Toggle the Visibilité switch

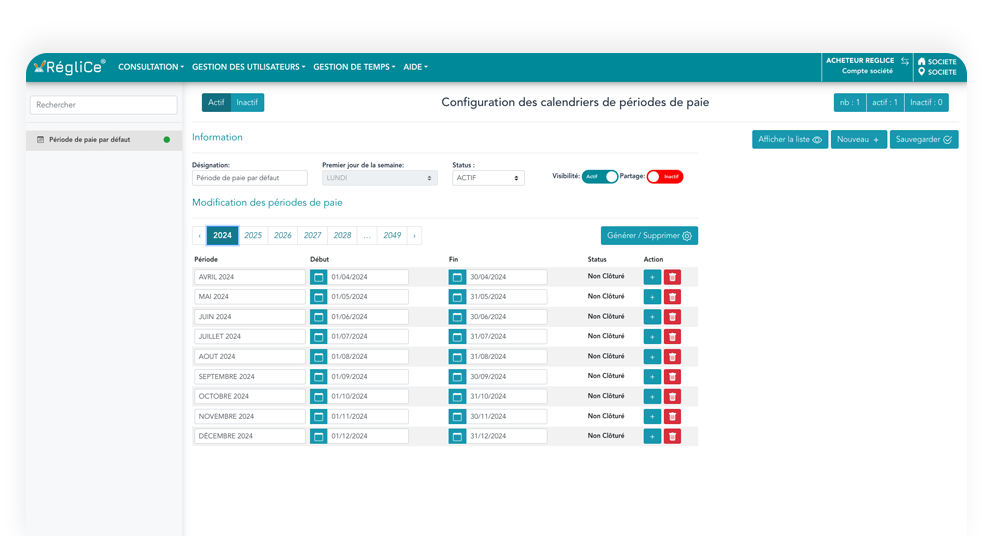599,176
